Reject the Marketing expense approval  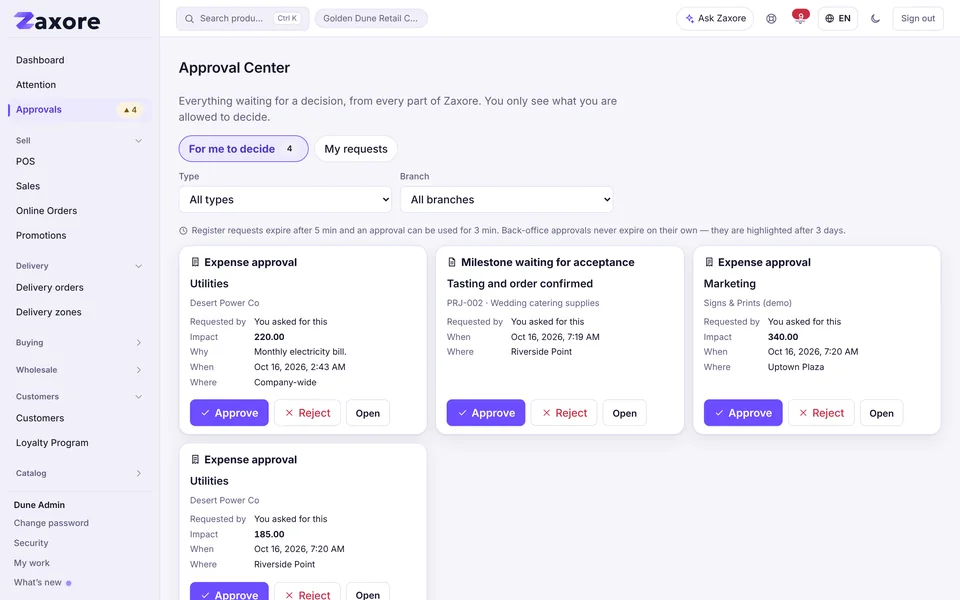pos(821,413)
